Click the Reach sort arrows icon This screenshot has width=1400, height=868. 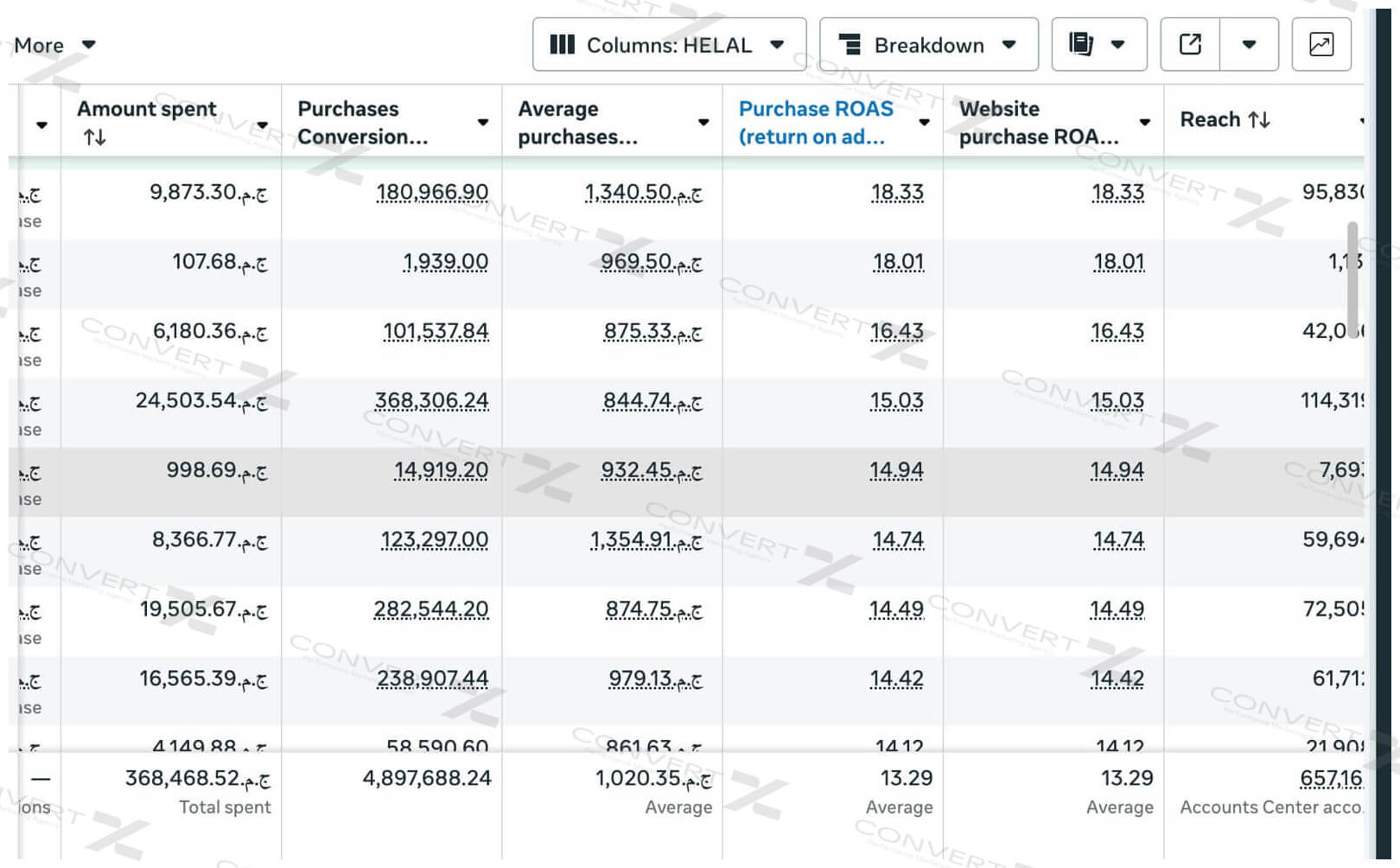pos(1260,119)
